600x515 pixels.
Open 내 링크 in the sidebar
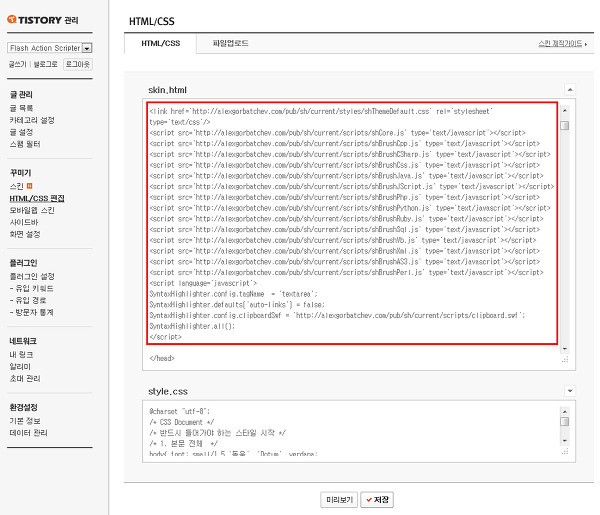[21, 355]
